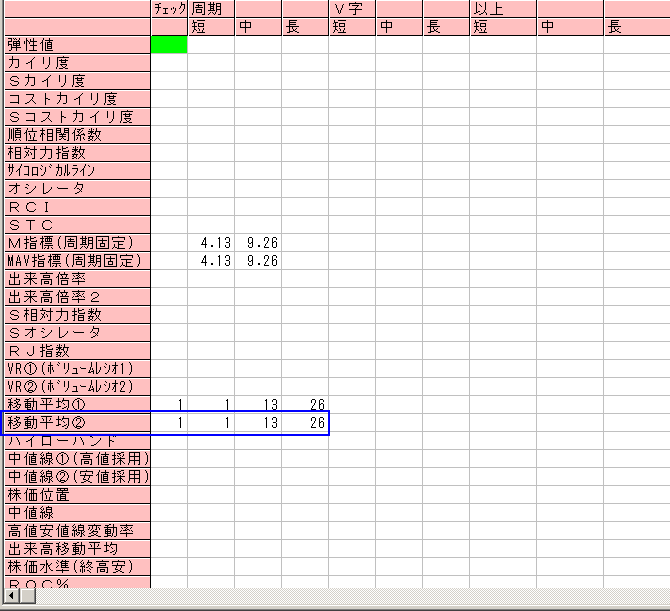Click the 以上 column header

[503, 9]
